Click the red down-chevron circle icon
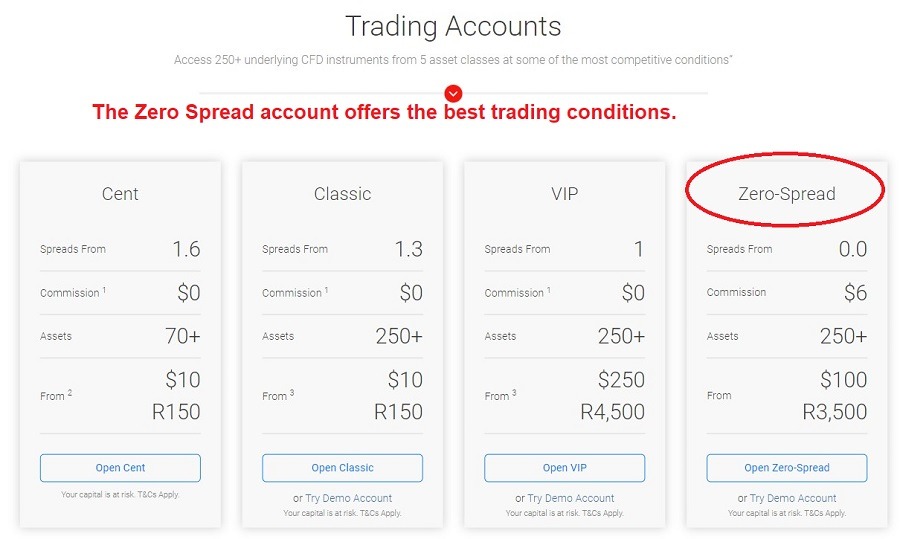Screen dimensions: 900x539 point(453,93)
